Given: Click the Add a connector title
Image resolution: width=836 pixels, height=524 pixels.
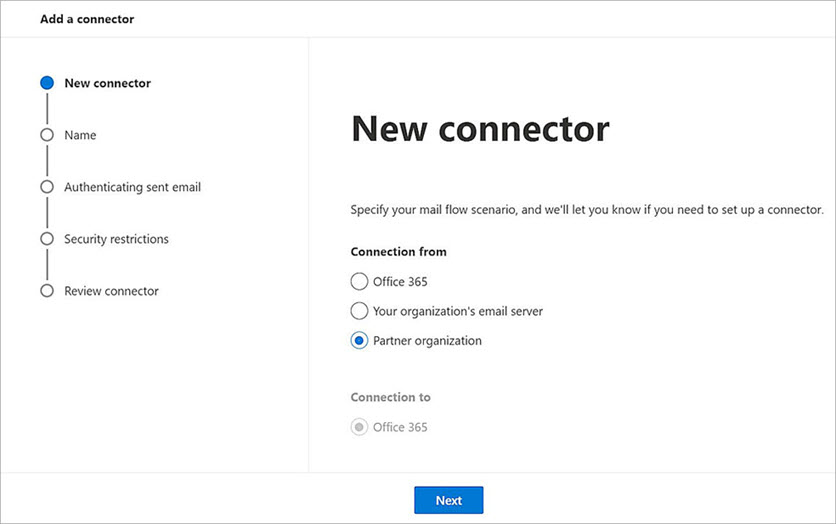Looking at the screenshot, I should coord(87,19).
